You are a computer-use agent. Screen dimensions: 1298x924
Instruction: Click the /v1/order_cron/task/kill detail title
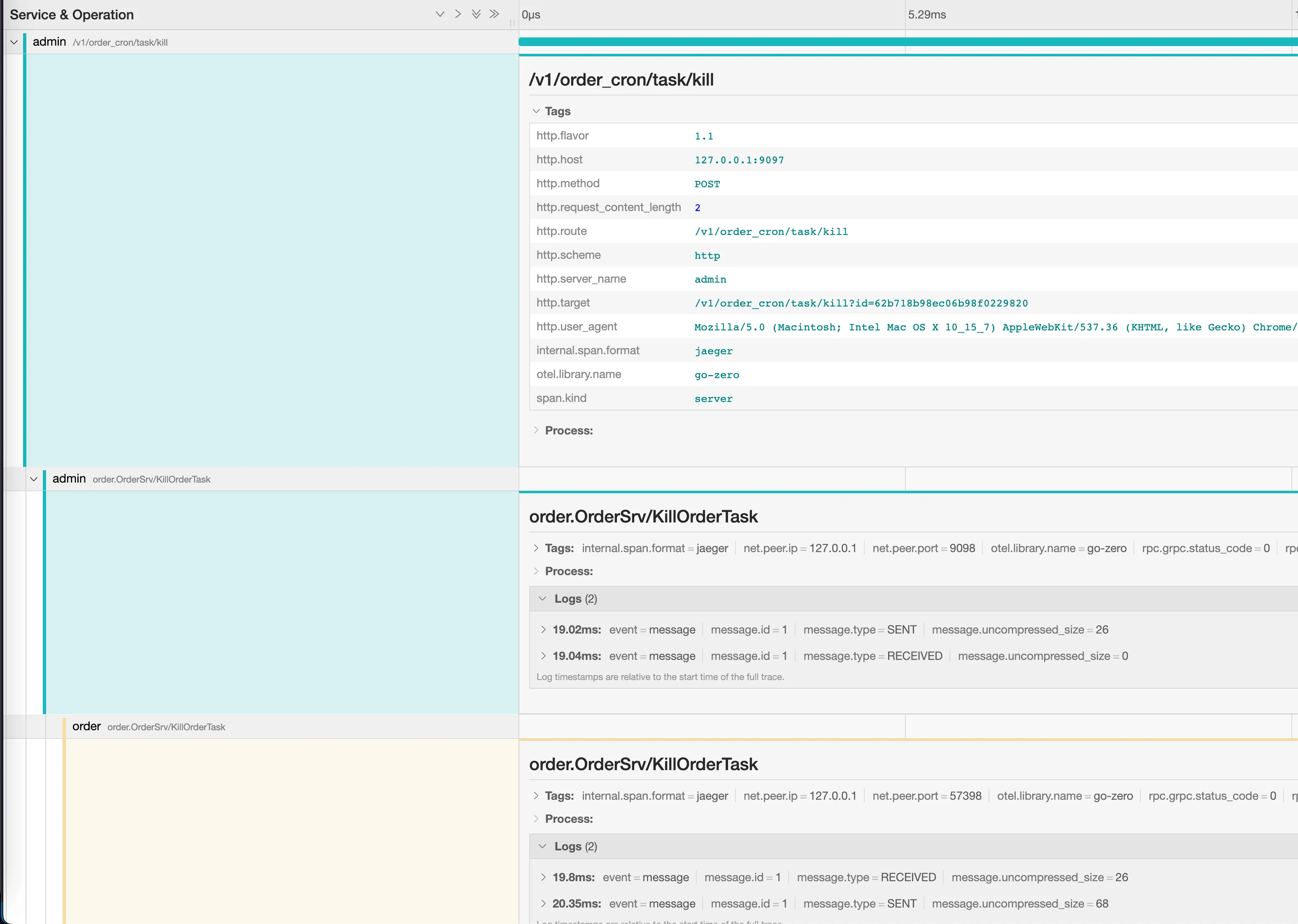[621, 80]
